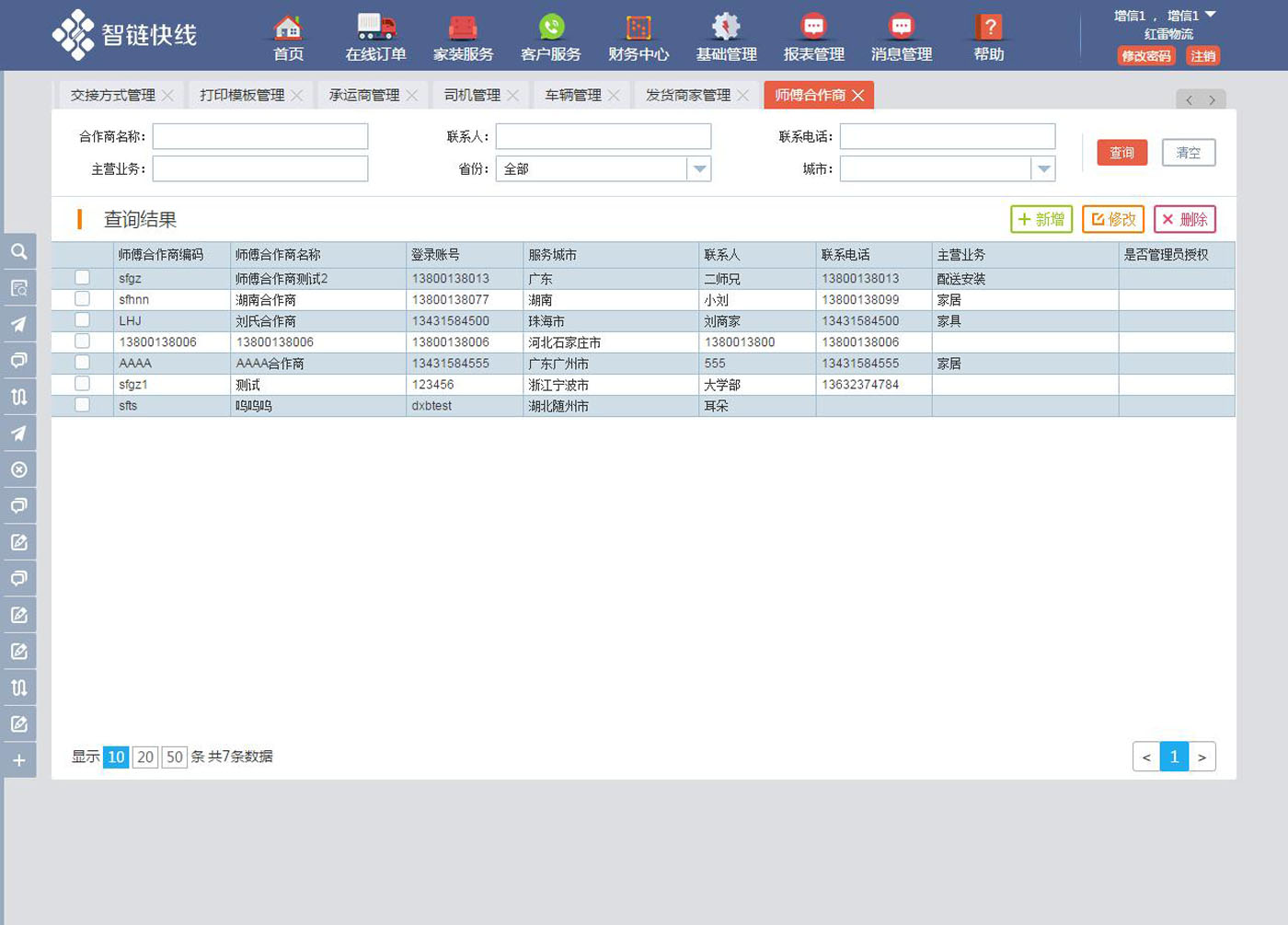This screenshot has height=925, width=1288.
Task: Click the 帮助 question mark icon
Action: point(989,28)
